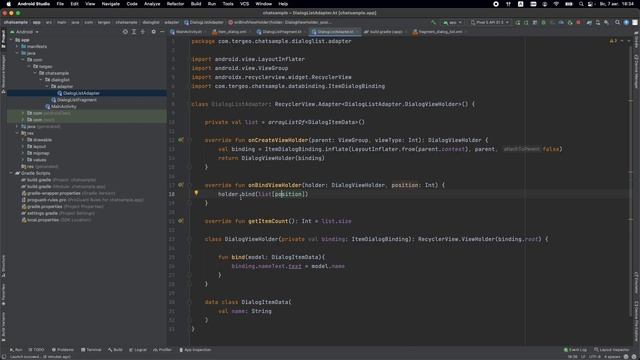Viewport: 640px width, 360px height.
Task: Switch to MainActivity.kt editor tab
Action: [187, 32]
